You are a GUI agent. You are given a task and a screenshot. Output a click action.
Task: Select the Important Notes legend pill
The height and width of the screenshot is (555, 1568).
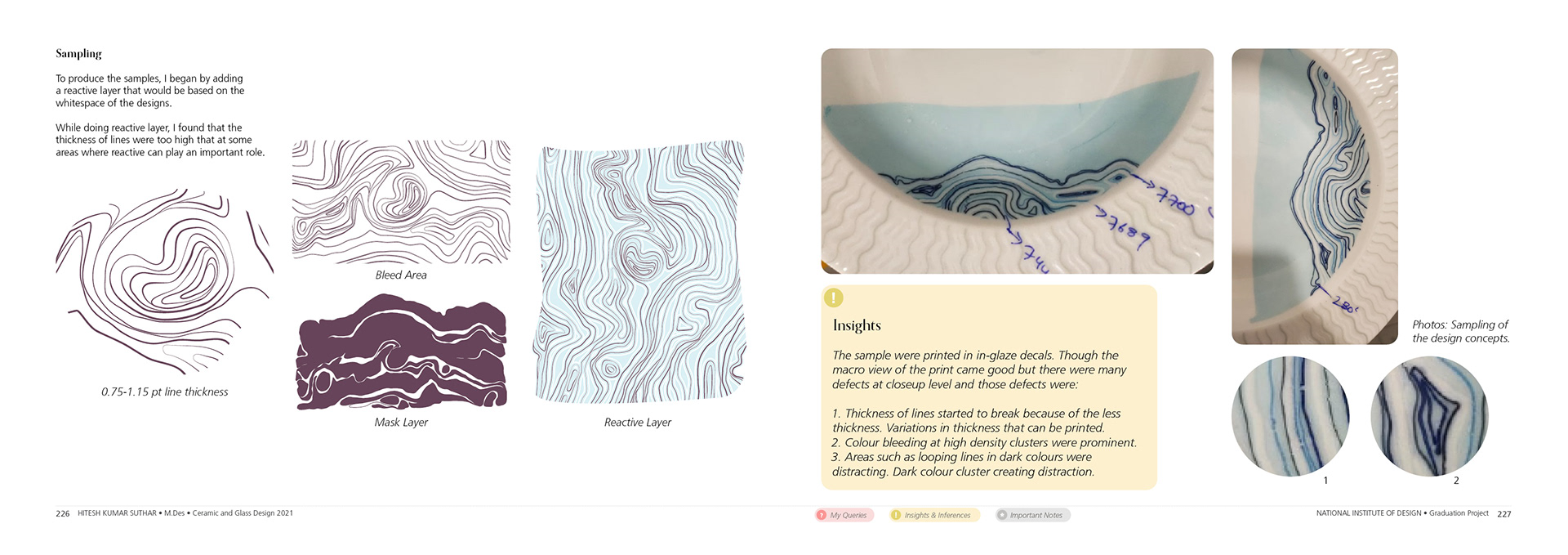coord(1033,515)
